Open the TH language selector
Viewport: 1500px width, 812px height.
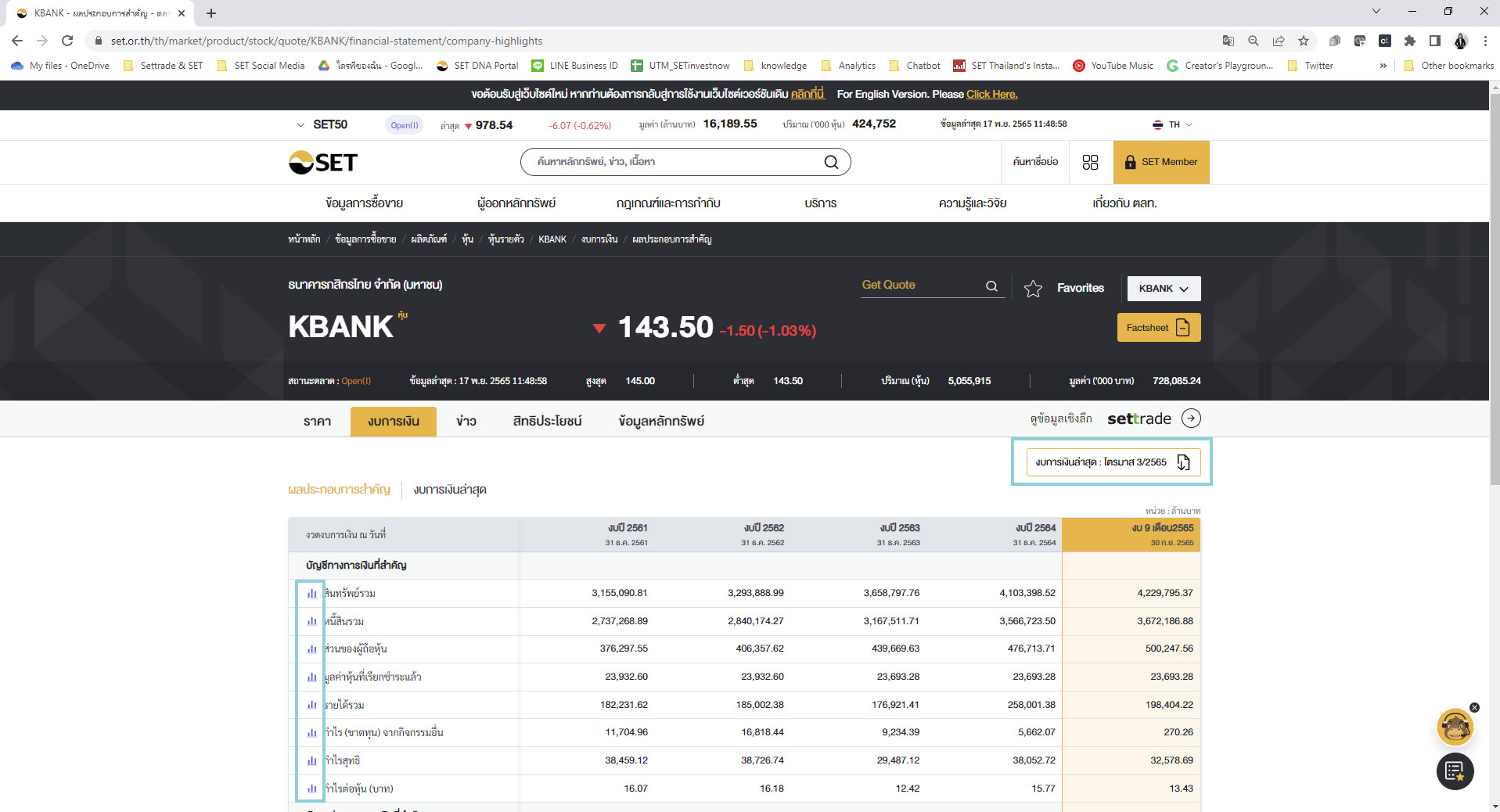pos(1172,125)
